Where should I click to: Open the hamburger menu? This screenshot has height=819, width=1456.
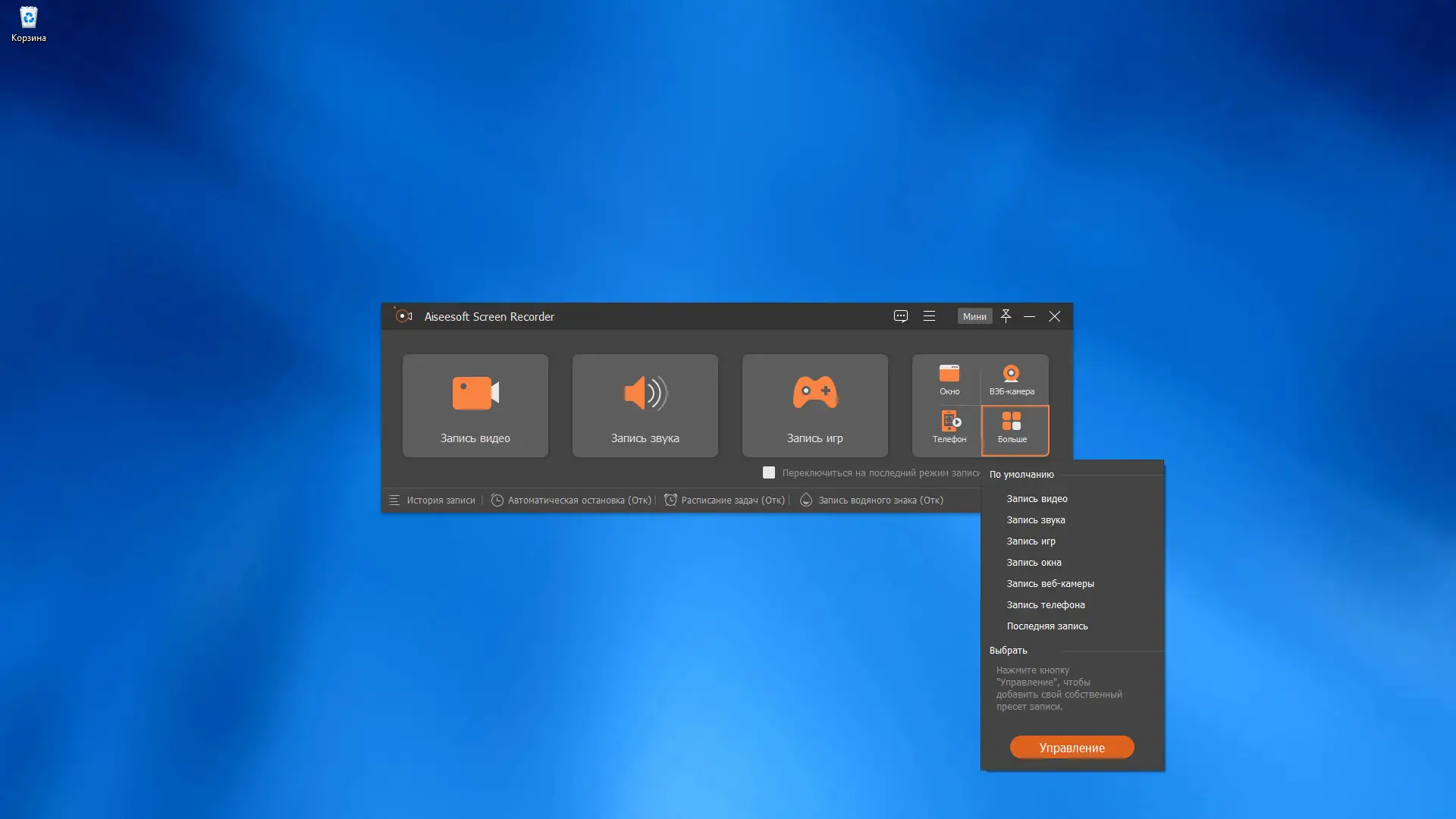coord(930,316)
